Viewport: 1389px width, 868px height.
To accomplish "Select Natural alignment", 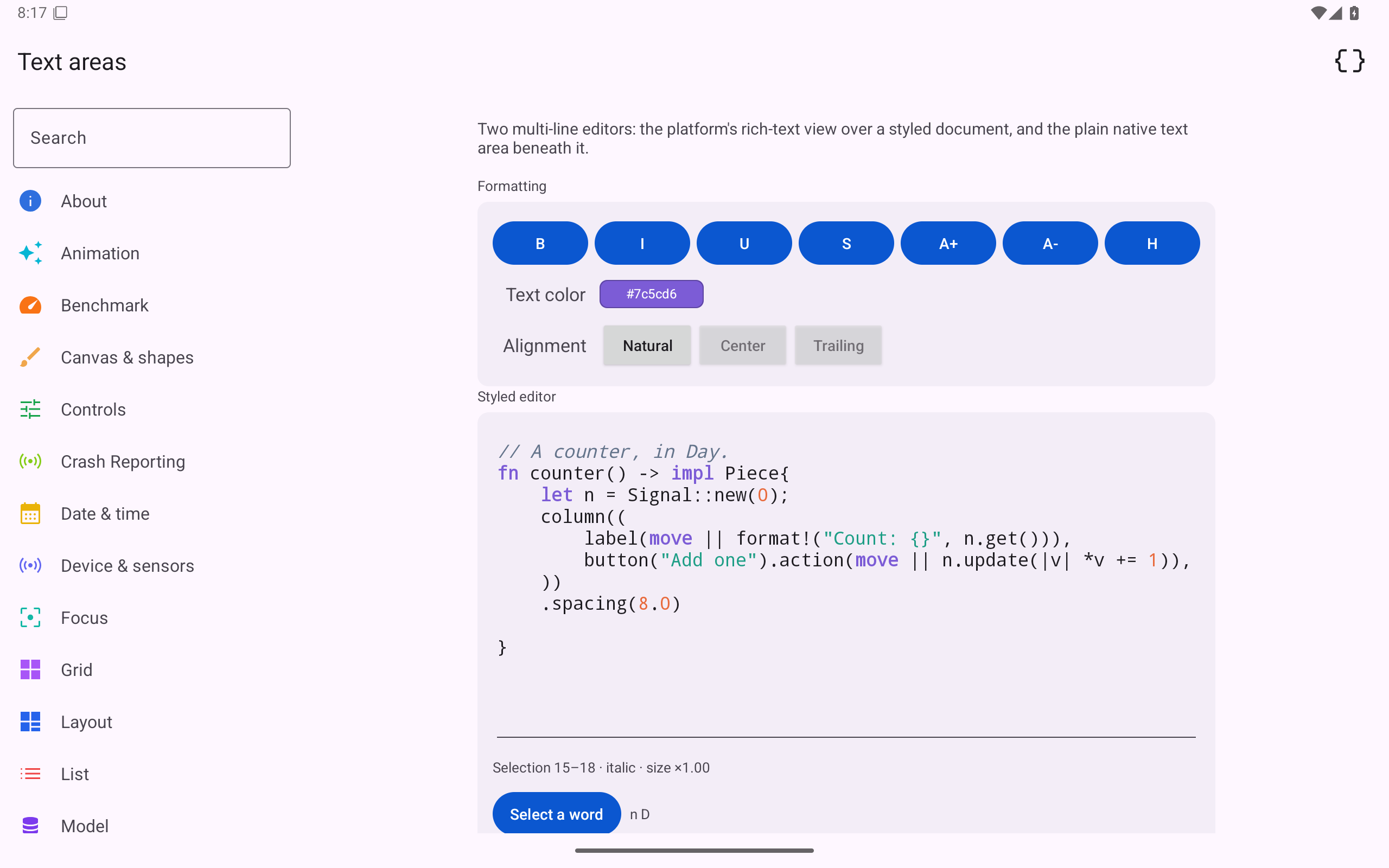I will pos(647,346).
